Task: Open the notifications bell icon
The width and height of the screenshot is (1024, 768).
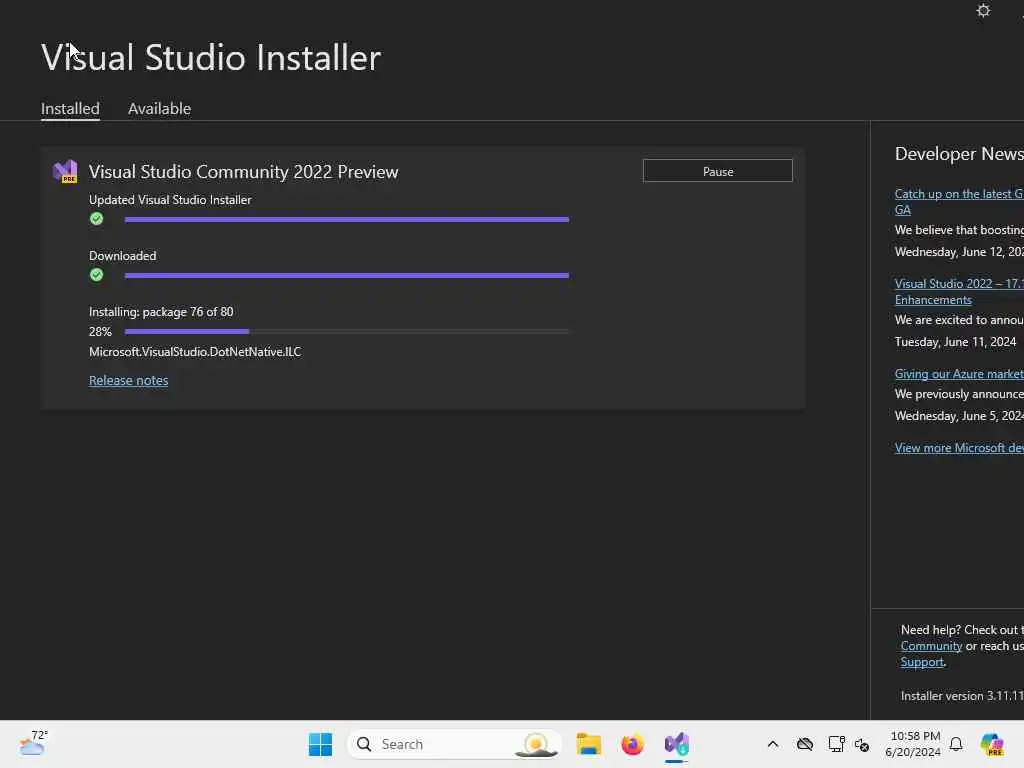Action: tap(956, 744)
